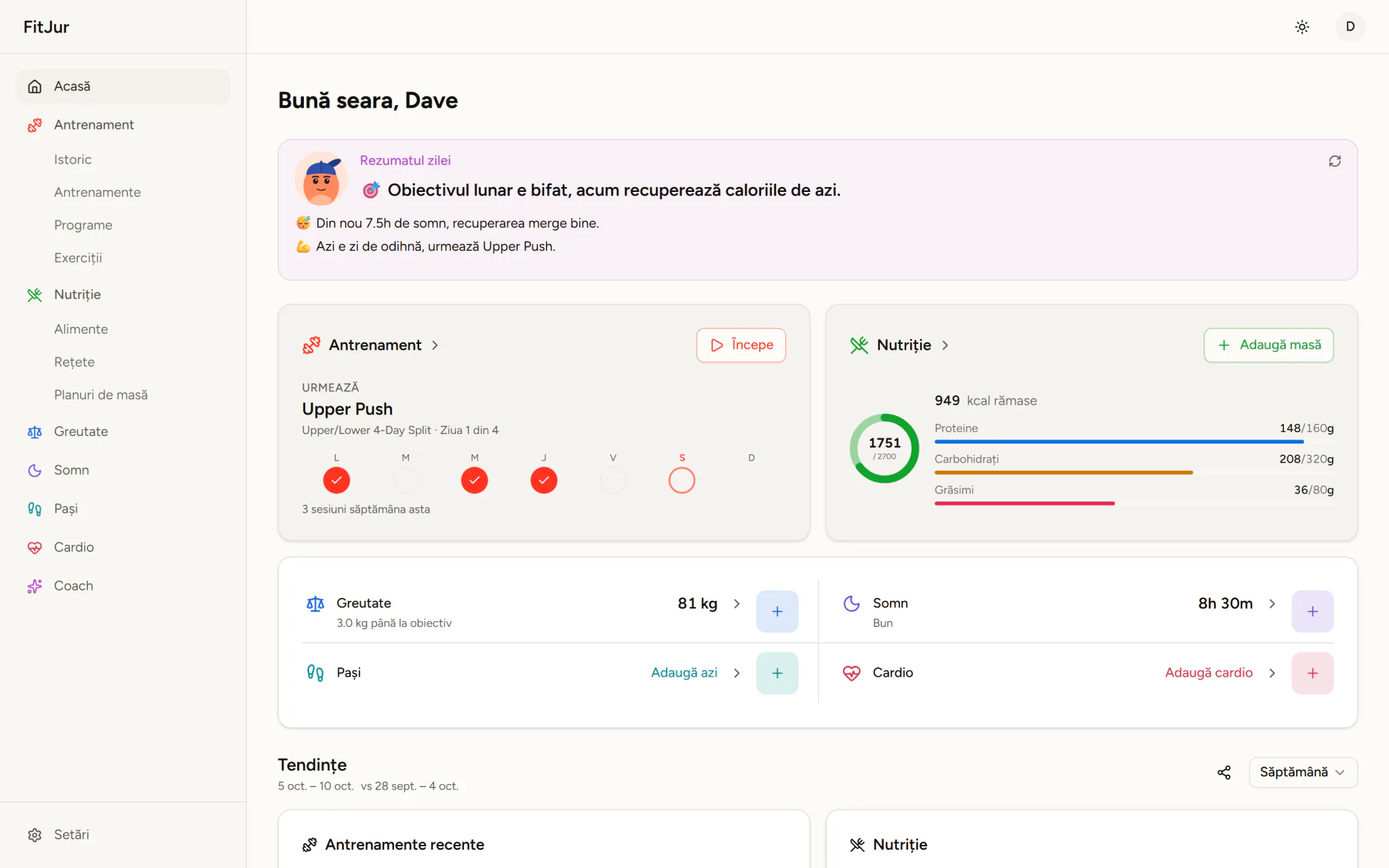Open chevron after Adaugă cardio
The image size is (1389, 868).
point(1272,673)
